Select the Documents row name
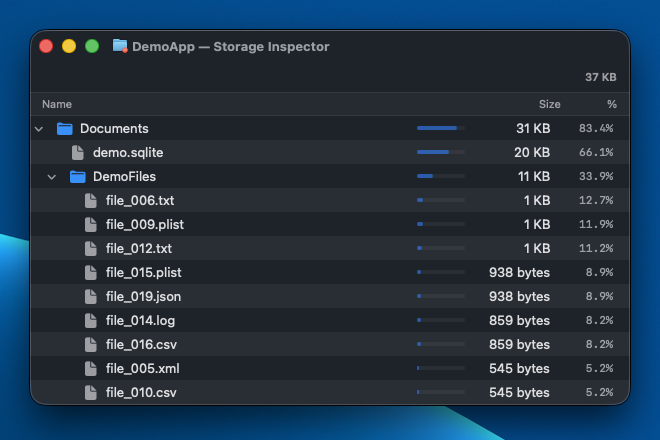Image resolution: width=660 pixels, height=440 pixels. pyautogui.click(x=114, y=128)
